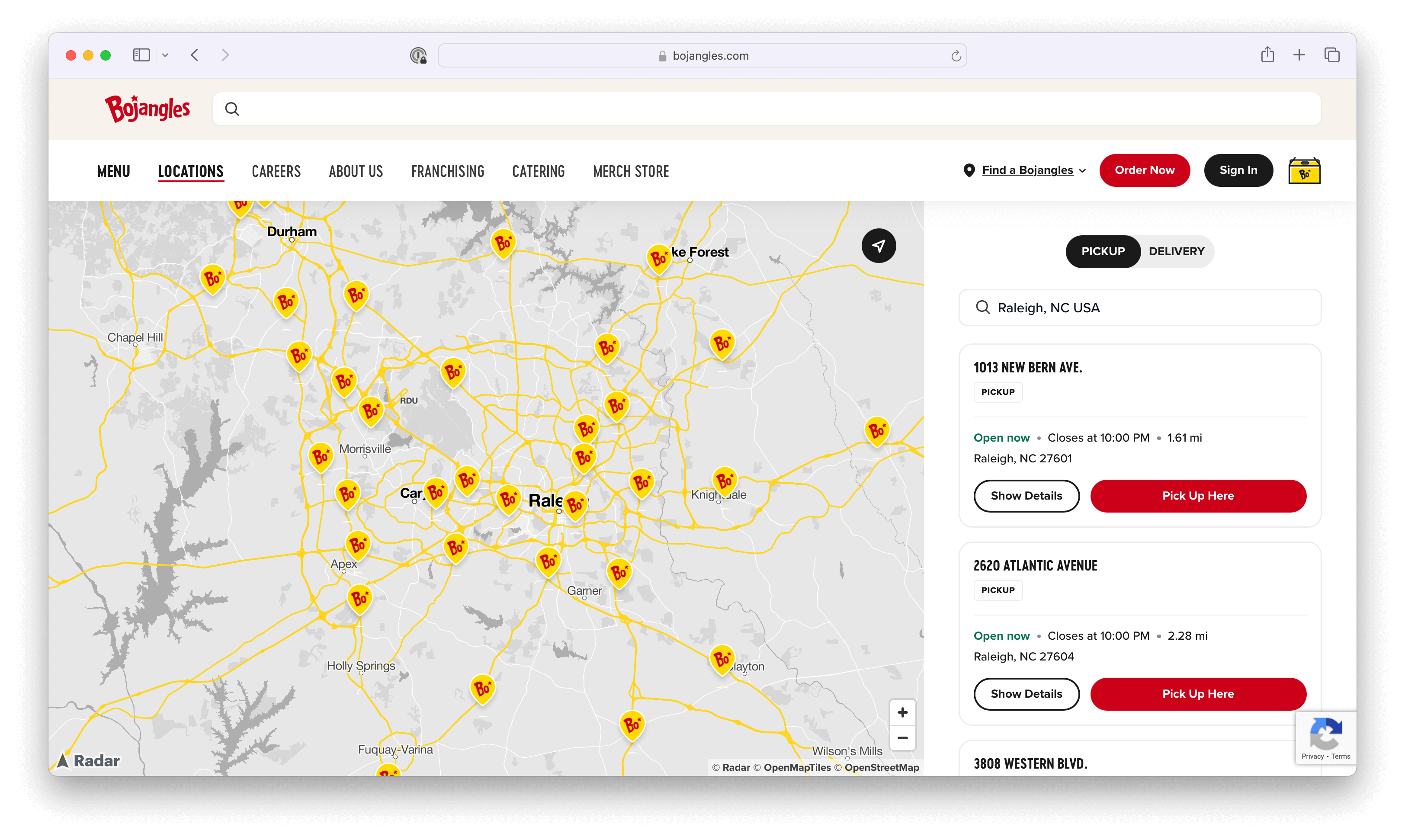
Task: Click the Bojangles logo in header
Action: (147, 109)
